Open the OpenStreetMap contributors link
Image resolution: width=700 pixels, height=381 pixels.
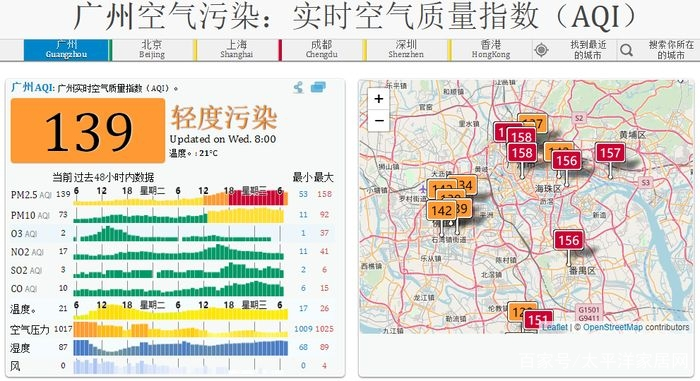pyautogui.click(x=636, y=327)
